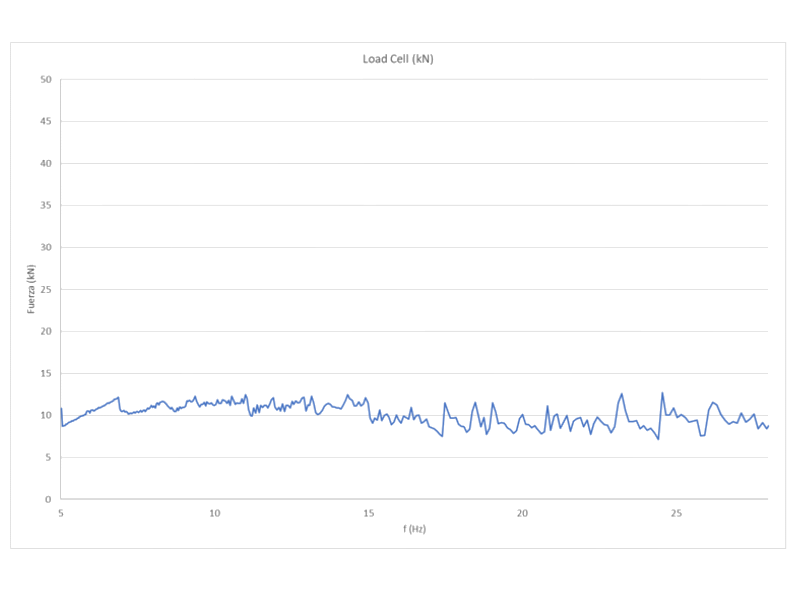The height and width of the screenshot is (600, 800).
Task: Select the "f (Hz)" horizontal axis title
Action: click(414, 528)
